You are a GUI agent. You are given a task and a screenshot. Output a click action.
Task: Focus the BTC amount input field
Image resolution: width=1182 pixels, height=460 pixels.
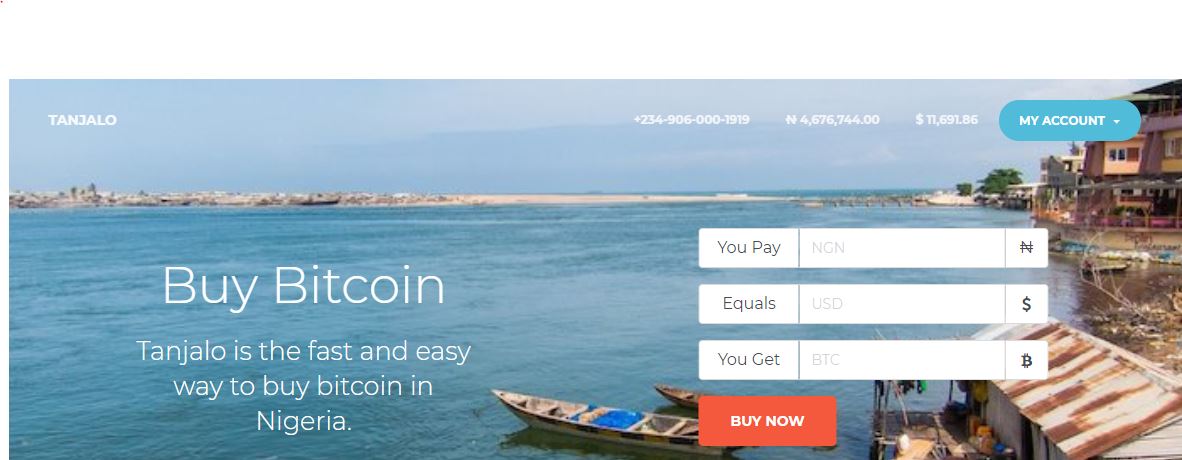pos(902,360)
